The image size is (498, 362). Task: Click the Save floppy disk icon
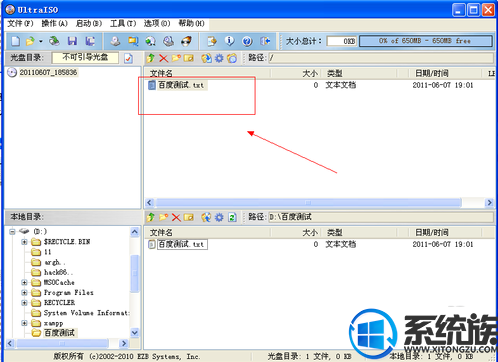[x=72, y=41]
